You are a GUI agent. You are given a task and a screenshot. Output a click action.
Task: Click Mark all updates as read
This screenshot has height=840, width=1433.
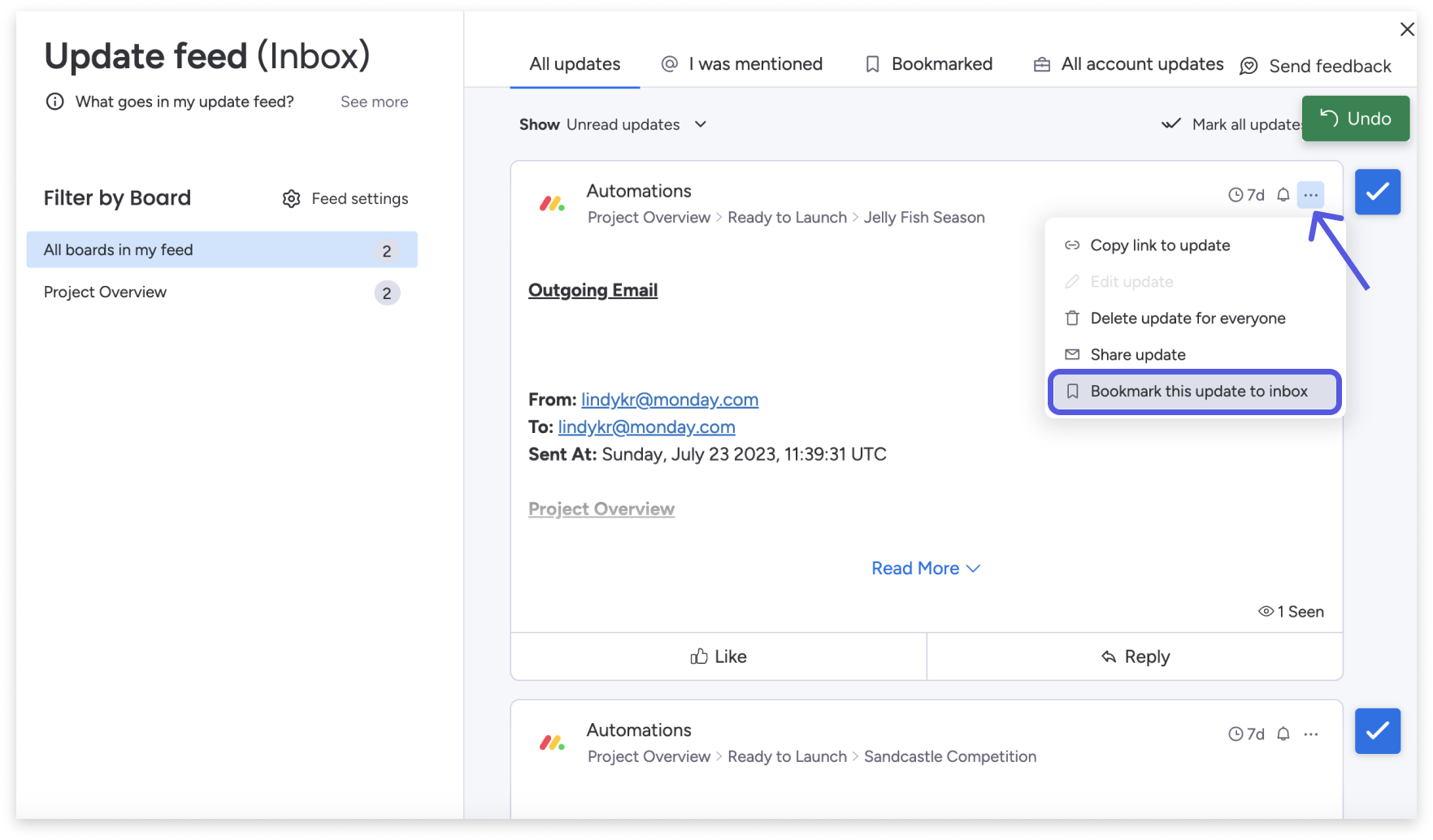coord(1231,124)
